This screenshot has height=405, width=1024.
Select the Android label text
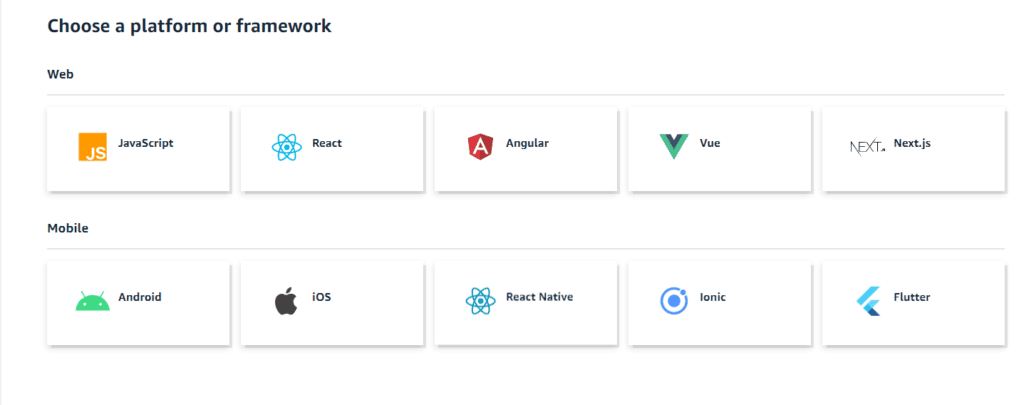140,297
